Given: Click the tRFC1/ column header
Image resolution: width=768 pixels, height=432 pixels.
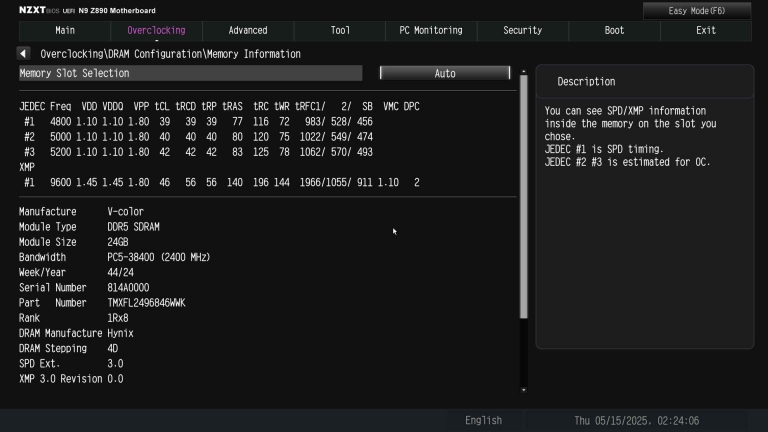Looking at the screenshot, I should point(310,106).
